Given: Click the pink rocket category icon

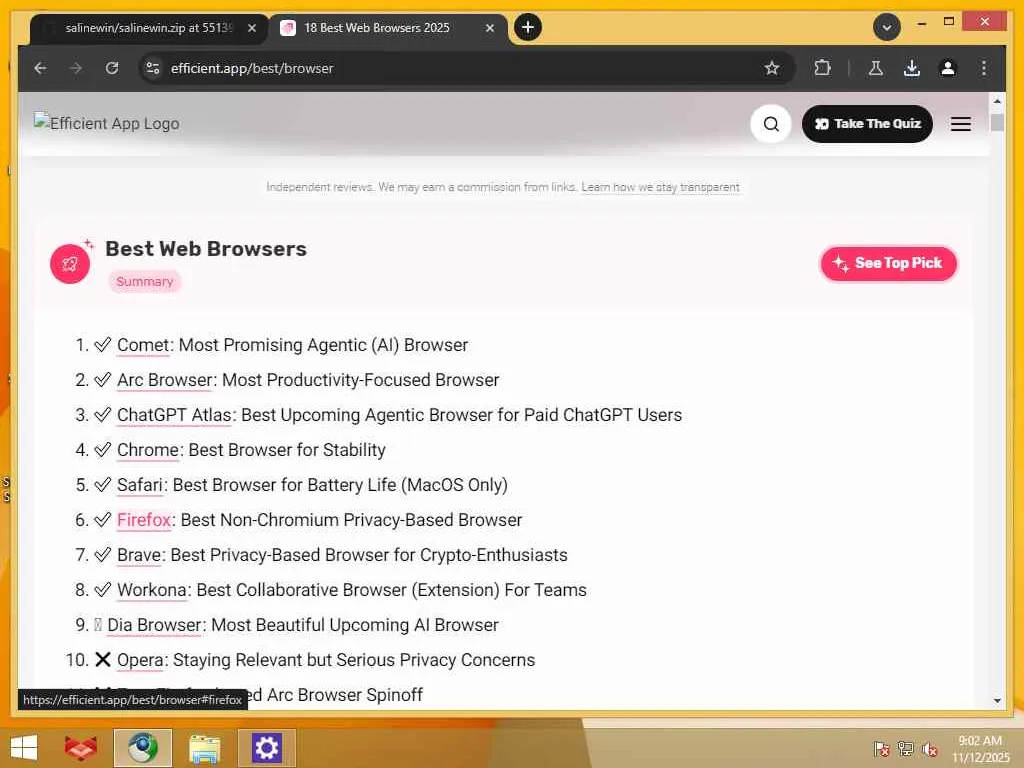Looking at the screenshot, I should coord(70,264).
